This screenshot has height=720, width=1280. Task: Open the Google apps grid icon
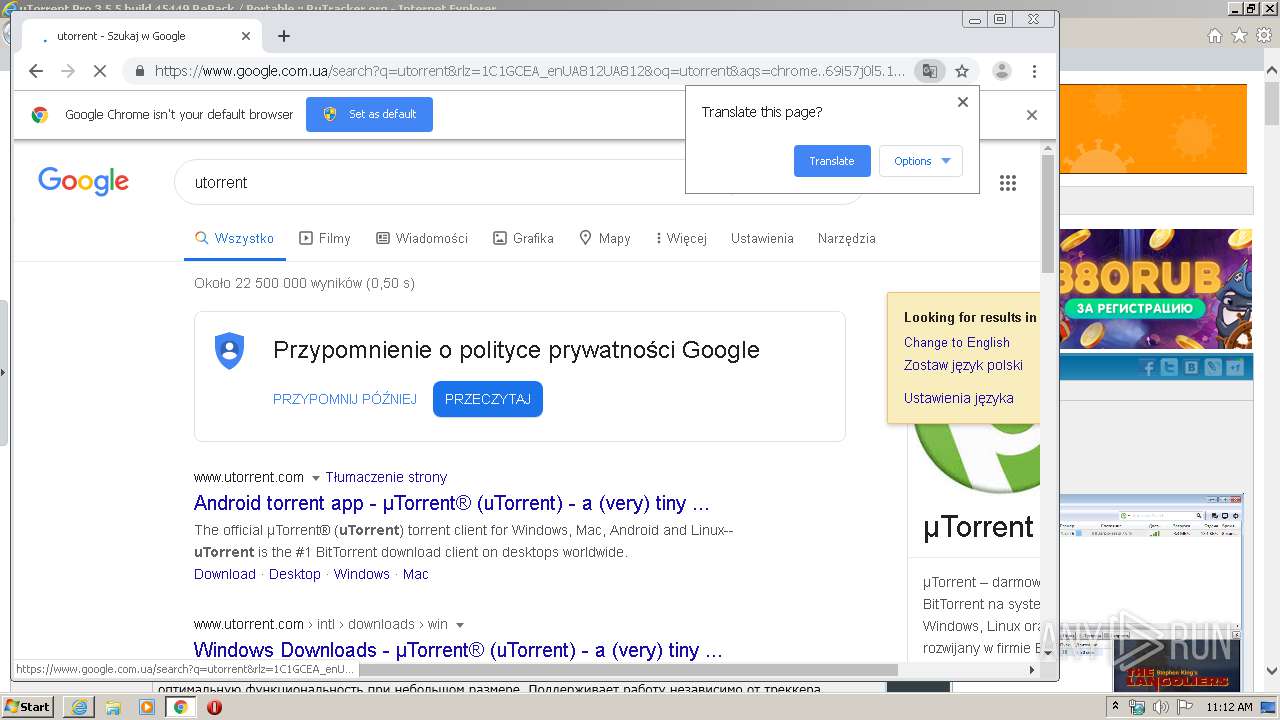[x=1008, y=182]
